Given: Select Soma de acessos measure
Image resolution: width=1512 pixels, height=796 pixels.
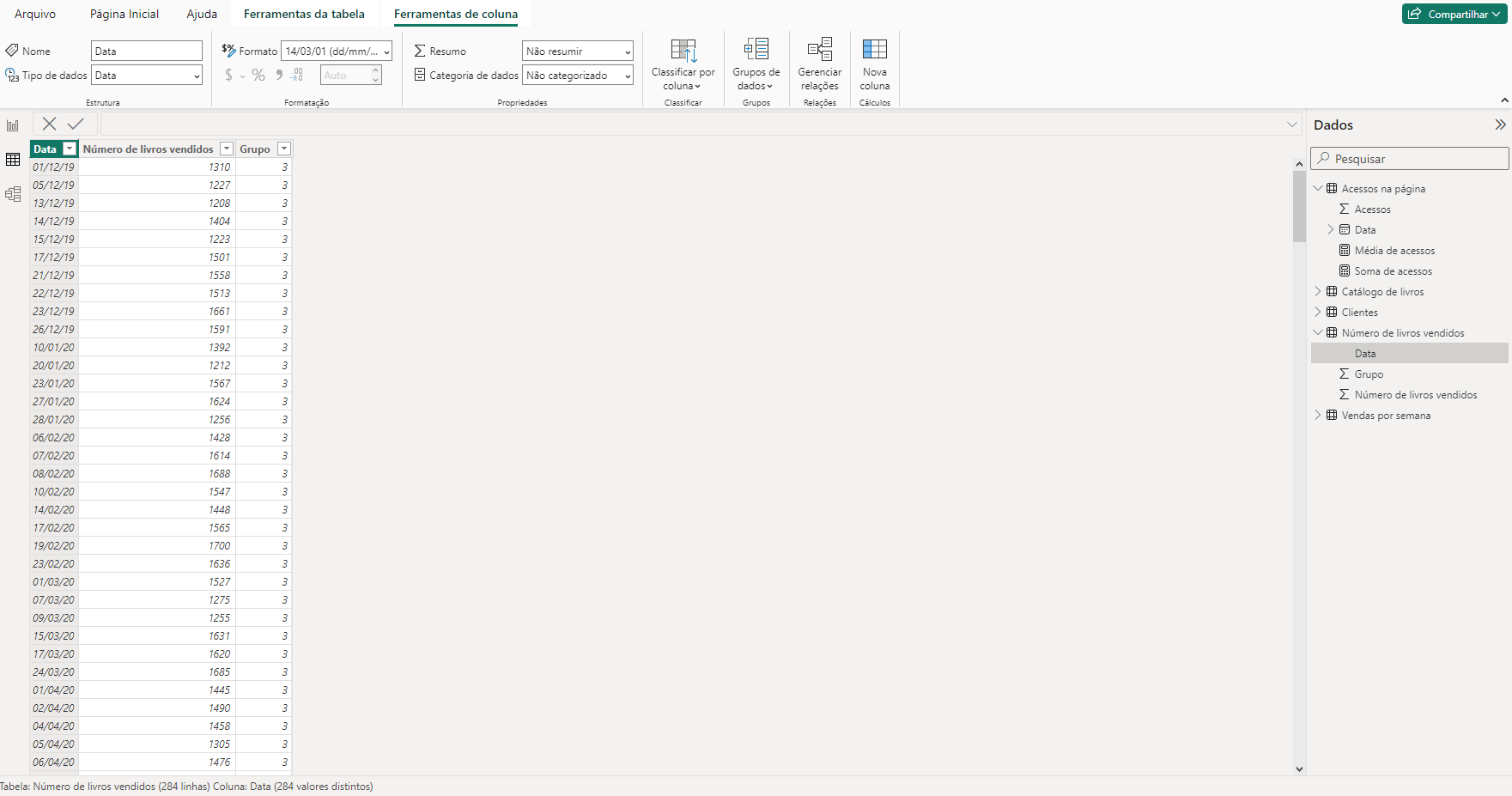Looking at the screenshot, I should [x=1393, y=271].
